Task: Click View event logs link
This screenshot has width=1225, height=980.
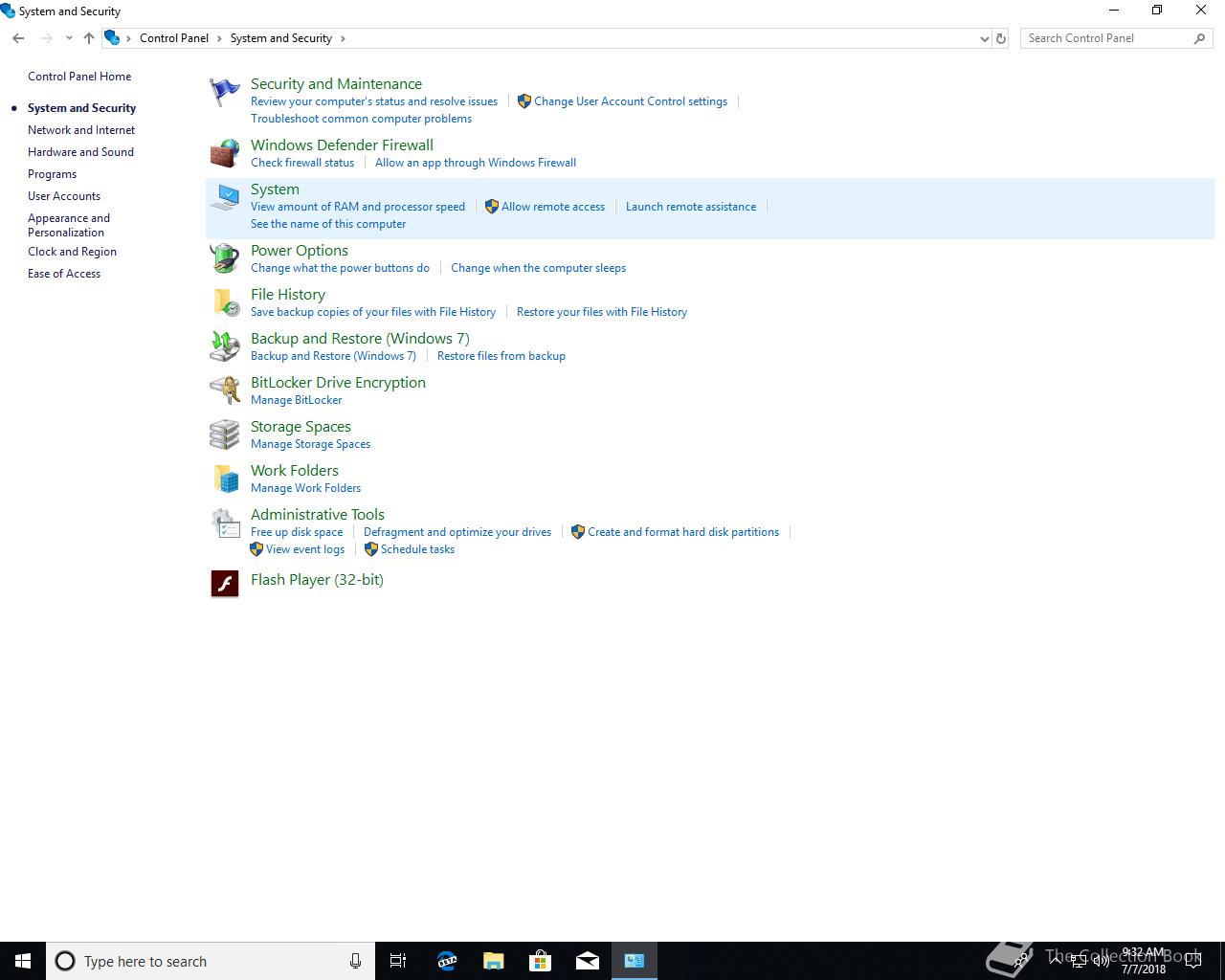Action: click(305, 549)
